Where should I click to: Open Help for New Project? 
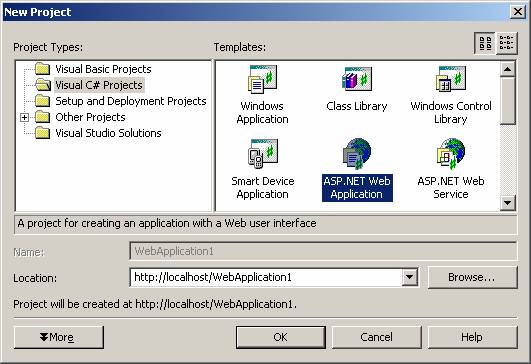coord(472,337)
